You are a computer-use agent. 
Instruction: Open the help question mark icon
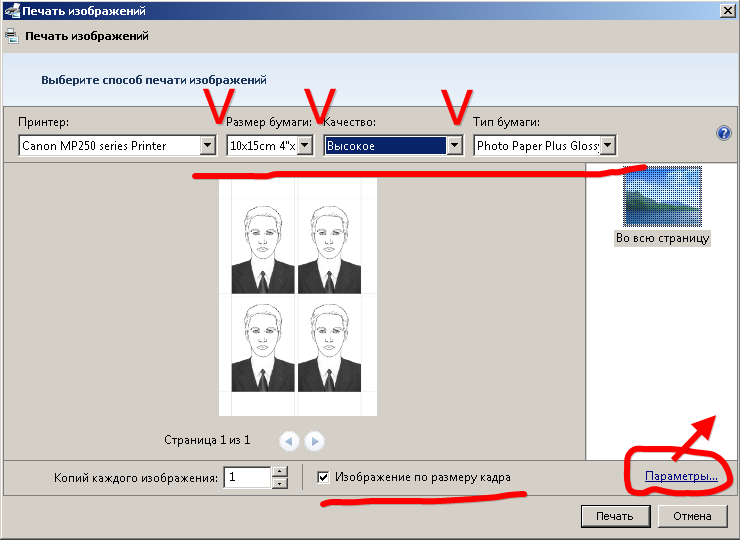coord(723,133)
